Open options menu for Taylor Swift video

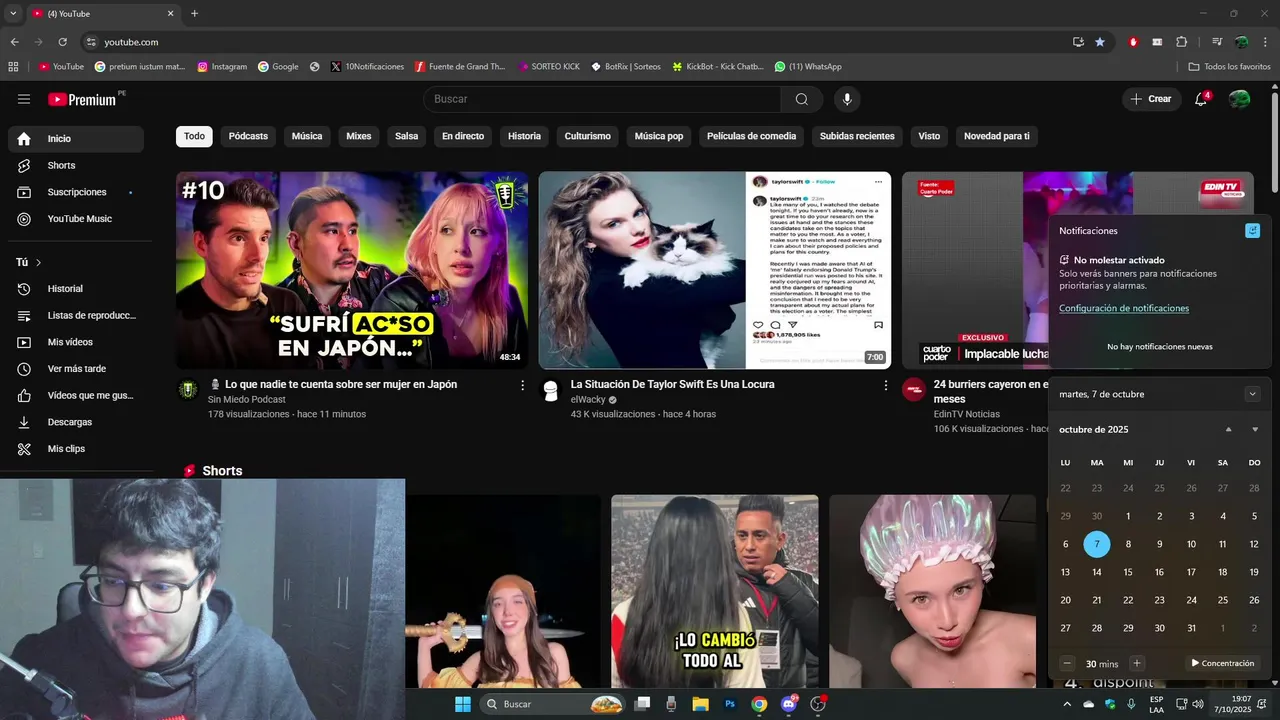click(885, 385)
